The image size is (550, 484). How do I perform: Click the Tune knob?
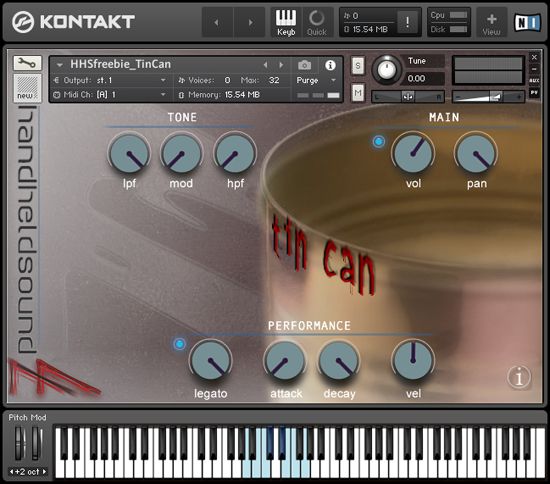pos(387,69)
